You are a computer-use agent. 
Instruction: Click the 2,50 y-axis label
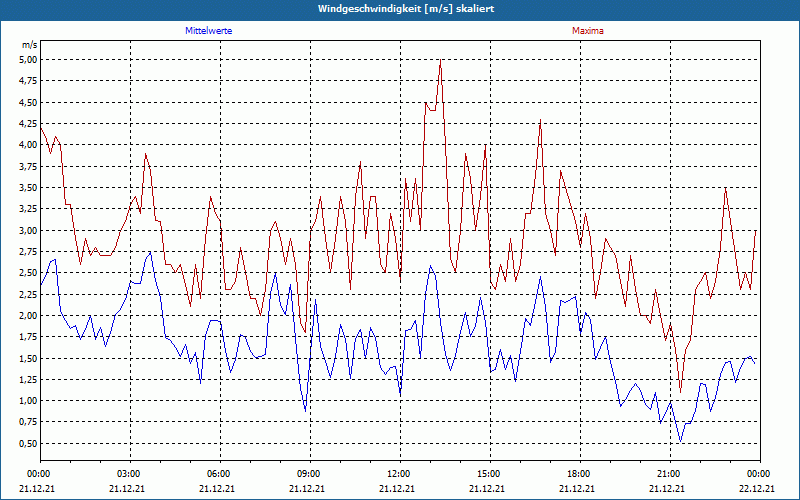[x=29, y=273]
